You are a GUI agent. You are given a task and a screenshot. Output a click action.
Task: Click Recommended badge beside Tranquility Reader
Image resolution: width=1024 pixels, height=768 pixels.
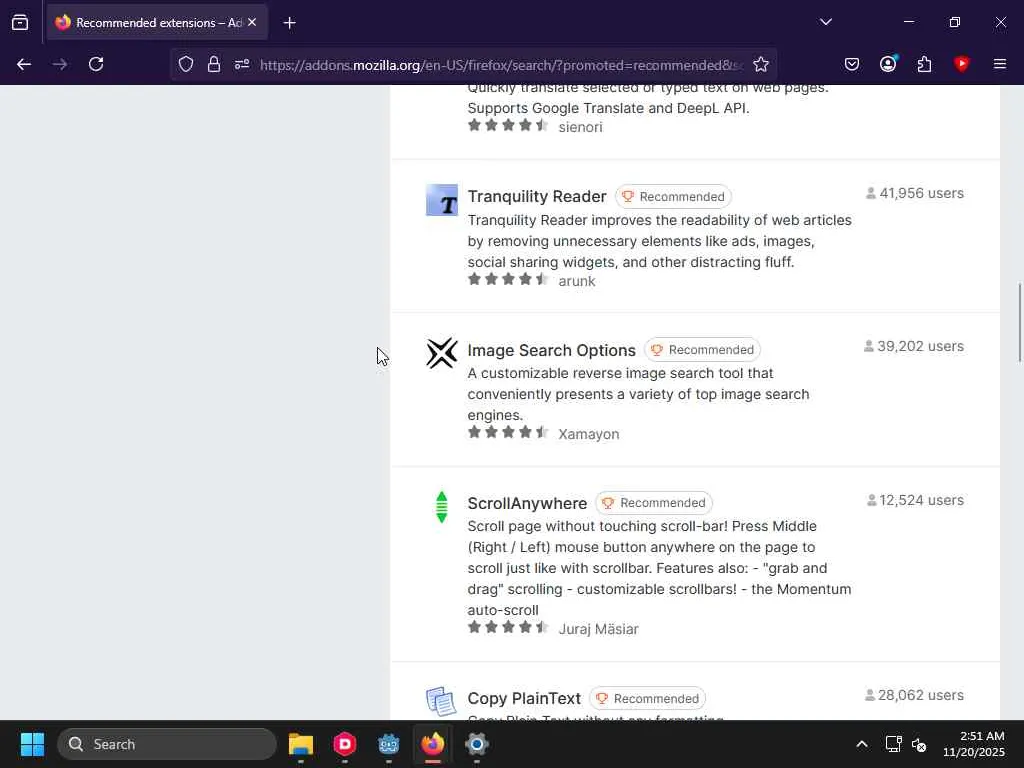tap(673, 197)
